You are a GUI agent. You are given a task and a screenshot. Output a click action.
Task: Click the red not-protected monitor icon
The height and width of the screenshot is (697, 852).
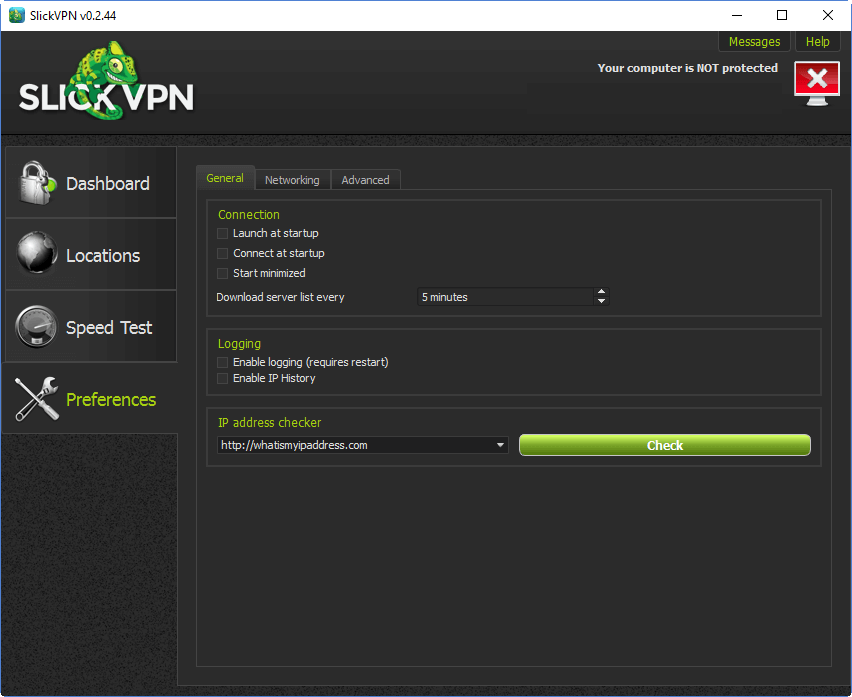(x=817, y=83)
